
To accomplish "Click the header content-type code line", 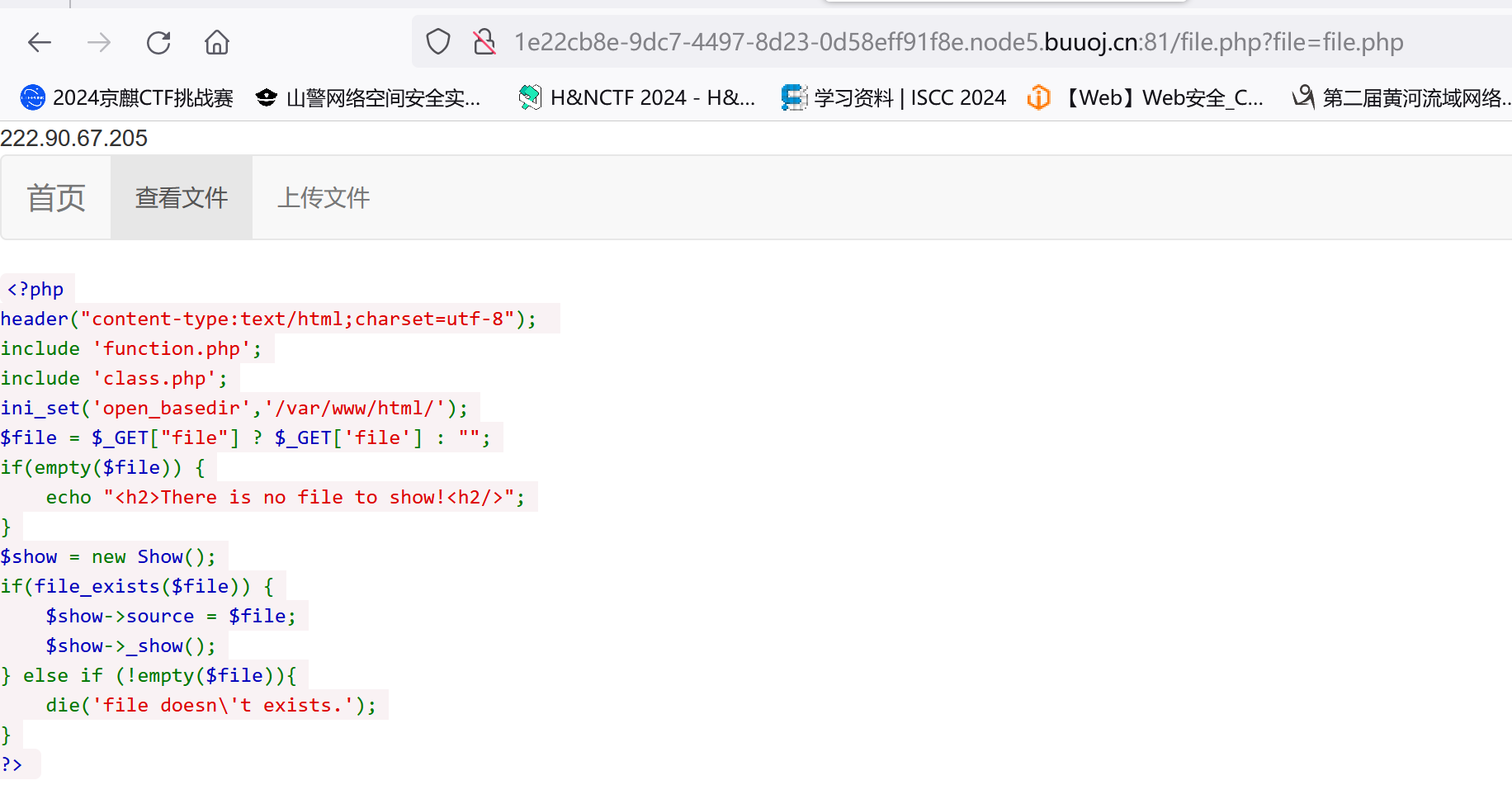I will pos(269,319).
